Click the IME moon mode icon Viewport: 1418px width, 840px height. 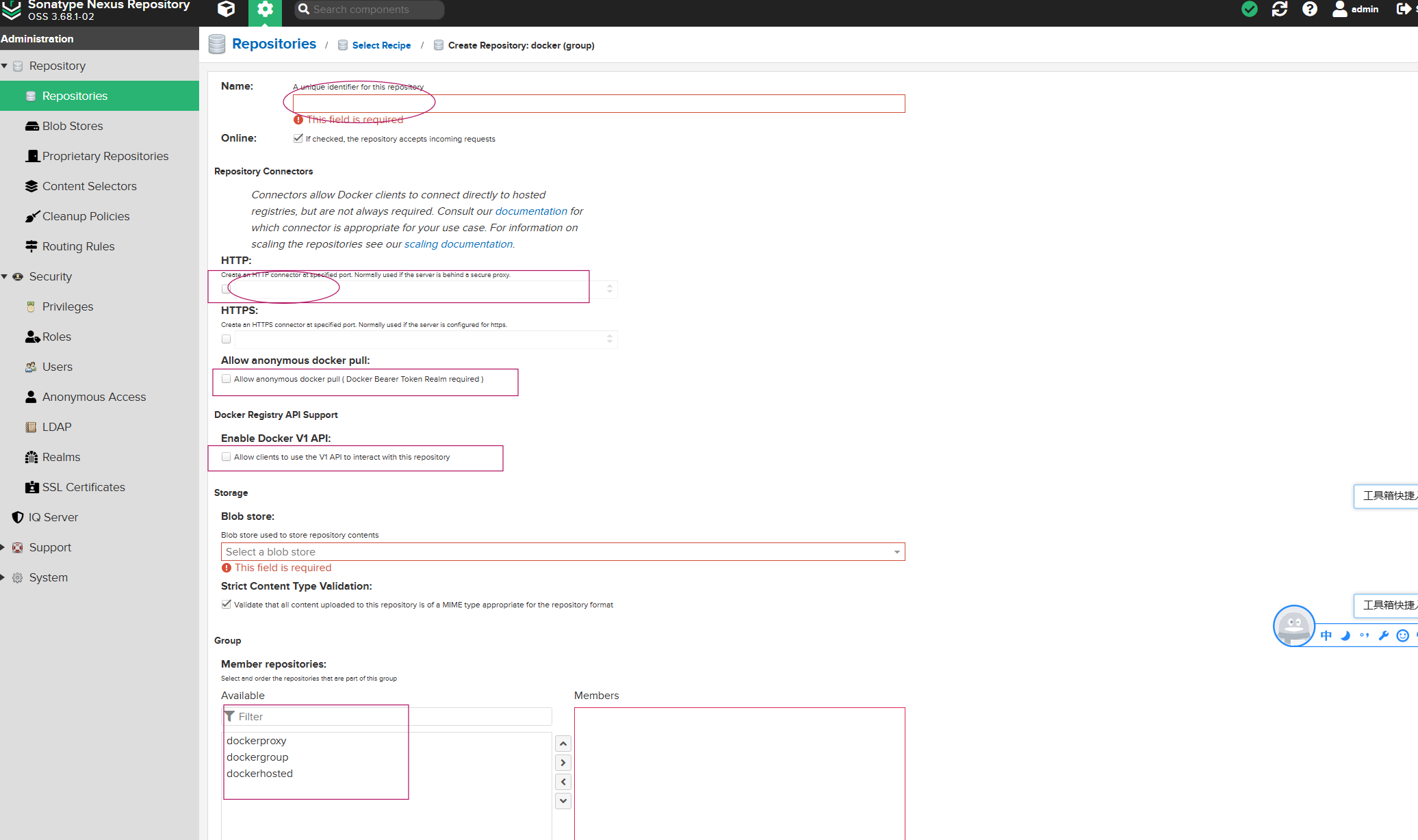1345,635
